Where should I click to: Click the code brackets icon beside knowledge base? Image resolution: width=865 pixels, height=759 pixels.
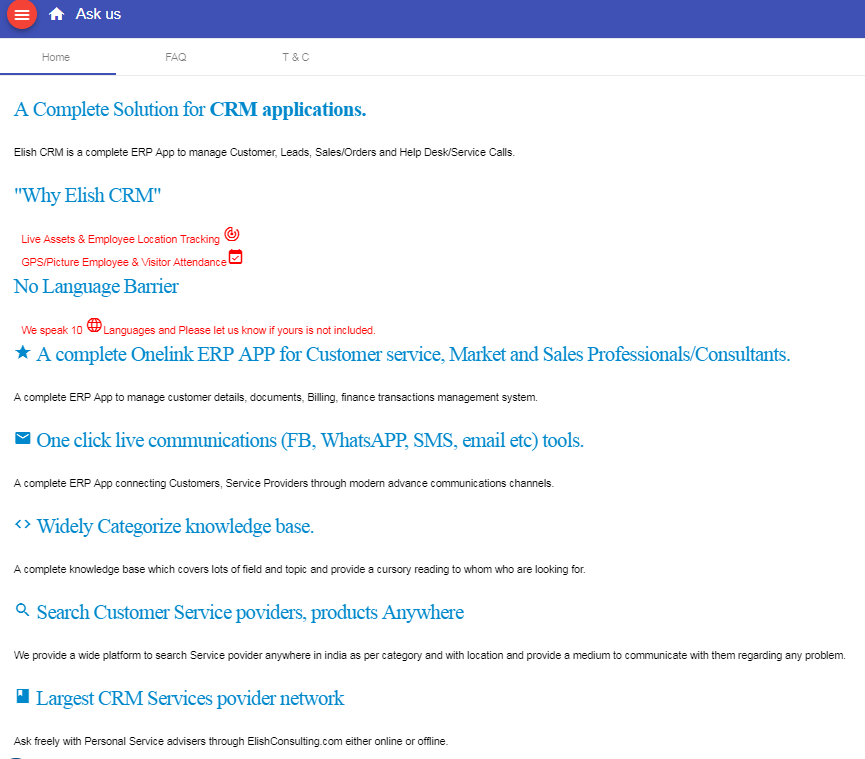tap(23, 524)
